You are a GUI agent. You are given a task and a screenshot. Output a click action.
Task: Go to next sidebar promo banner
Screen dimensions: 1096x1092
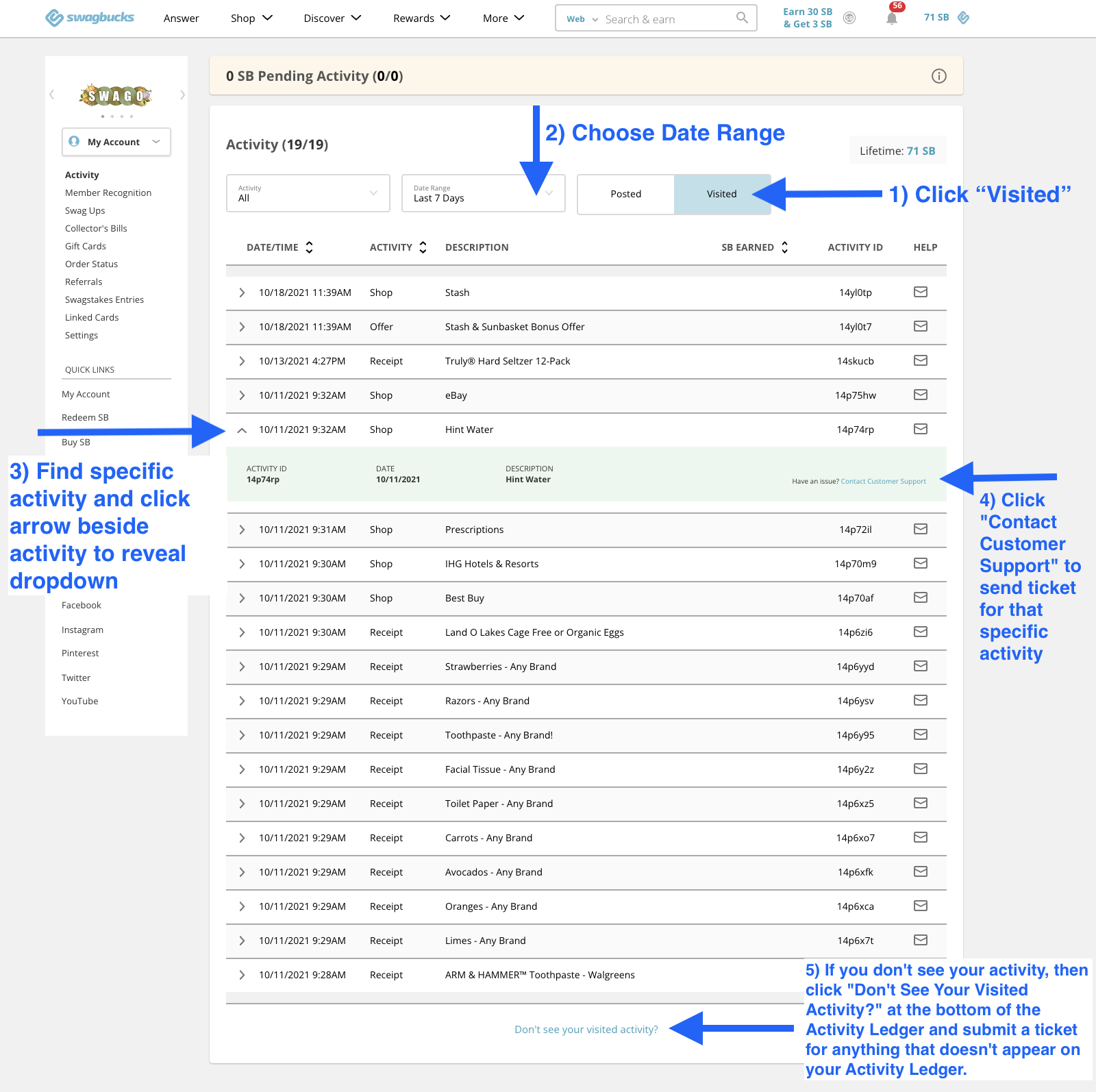[182, 95]
